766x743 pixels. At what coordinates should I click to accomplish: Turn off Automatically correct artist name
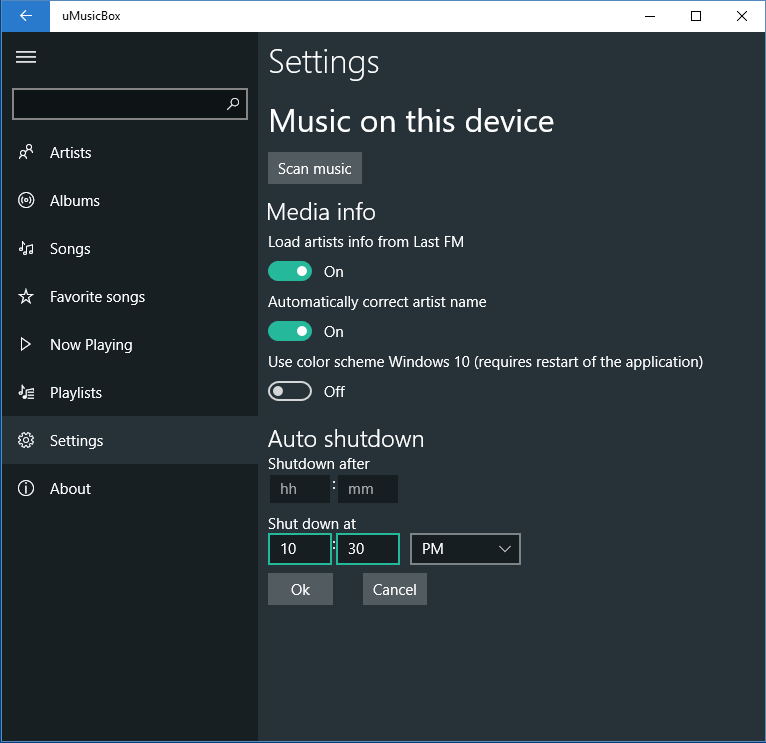290,331
